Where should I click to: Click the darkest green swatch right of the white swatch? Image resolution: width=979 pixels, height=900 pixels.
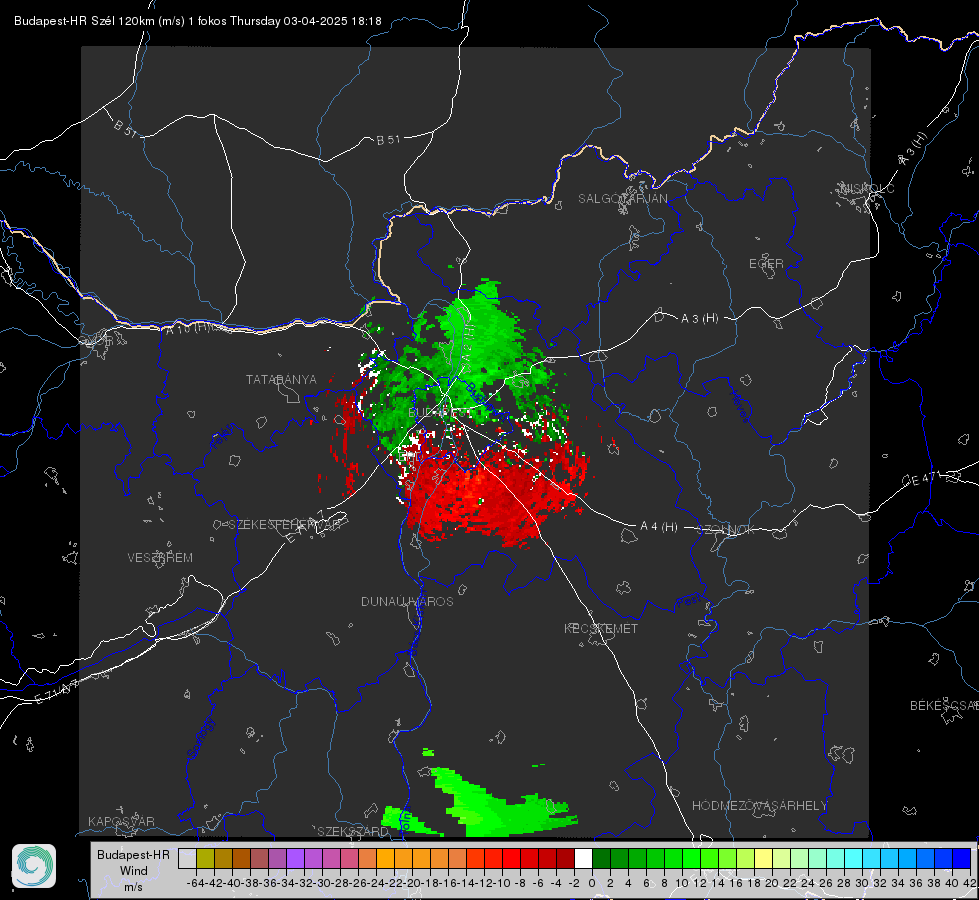coord(601,858)
